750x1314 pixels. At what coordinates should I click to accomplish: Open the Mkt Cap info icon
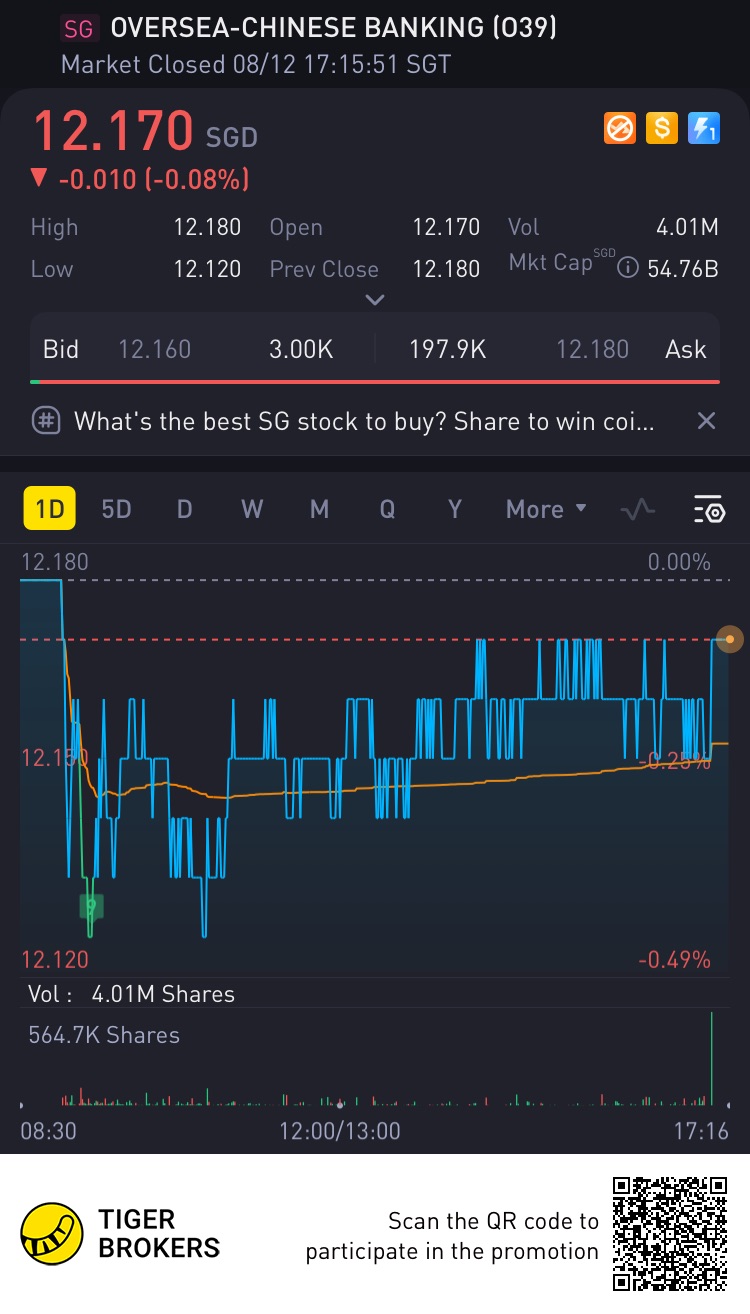click(627, 268)
